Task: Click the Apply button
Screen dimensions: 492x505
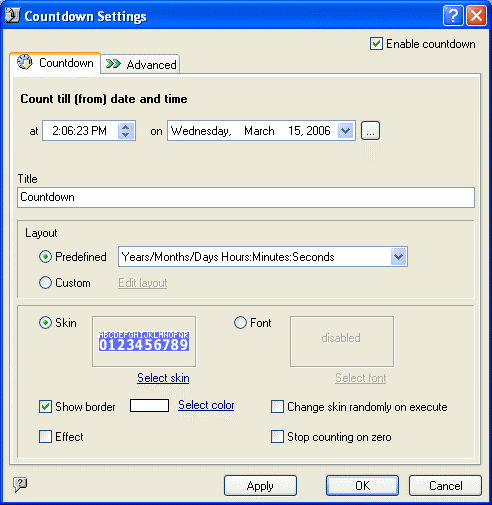Action: point(260,486)
